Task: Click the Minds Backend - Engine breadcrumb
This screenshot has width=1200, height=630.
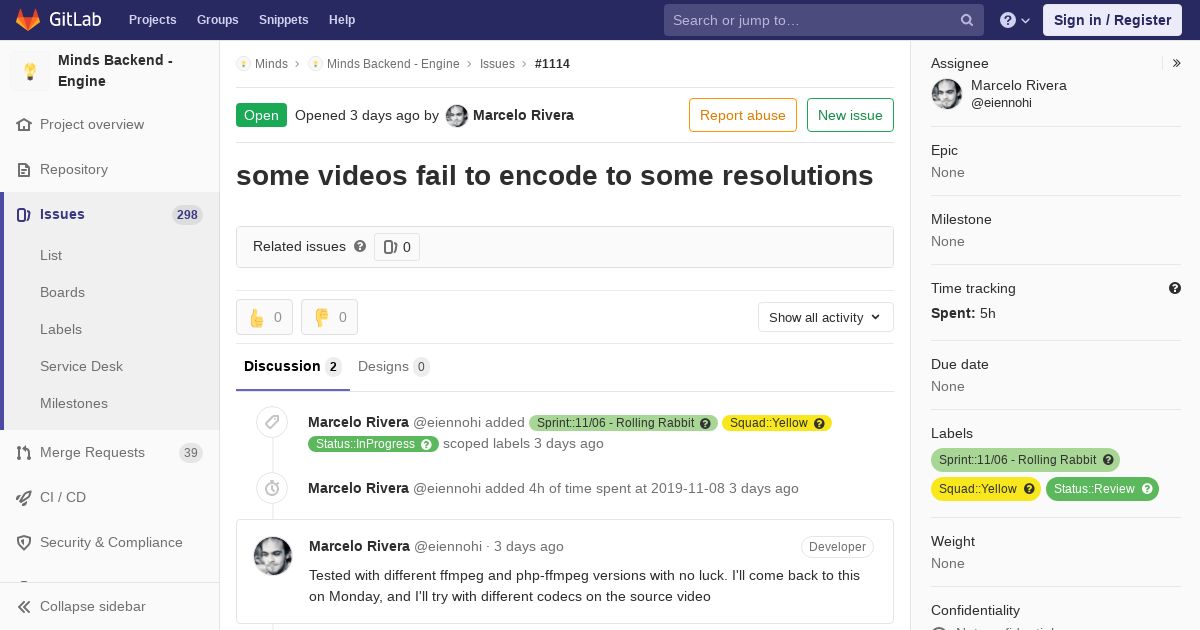Action: click(393, 64)
